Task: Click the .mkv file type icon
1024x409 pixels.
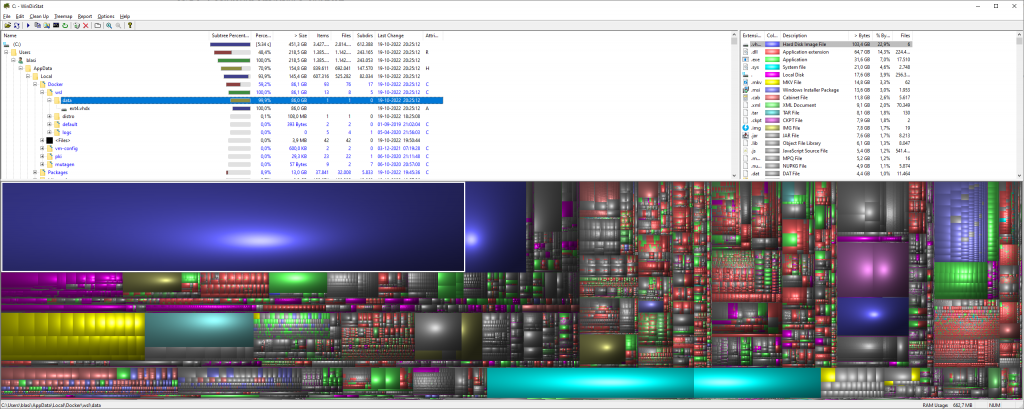Action: (x=743, y=84)
